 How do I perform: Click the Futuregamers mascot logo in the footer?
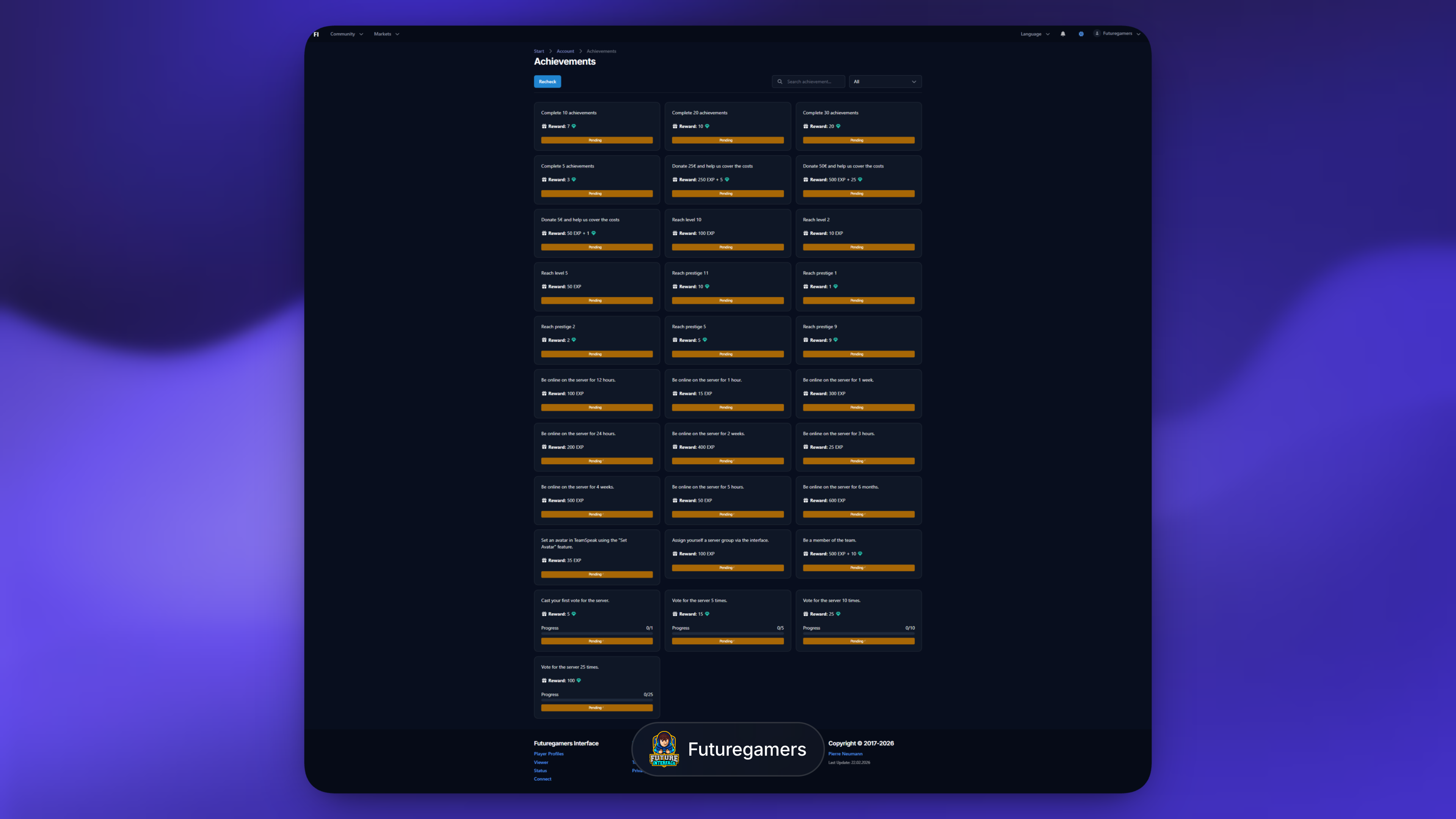click(x=664, y=749)
